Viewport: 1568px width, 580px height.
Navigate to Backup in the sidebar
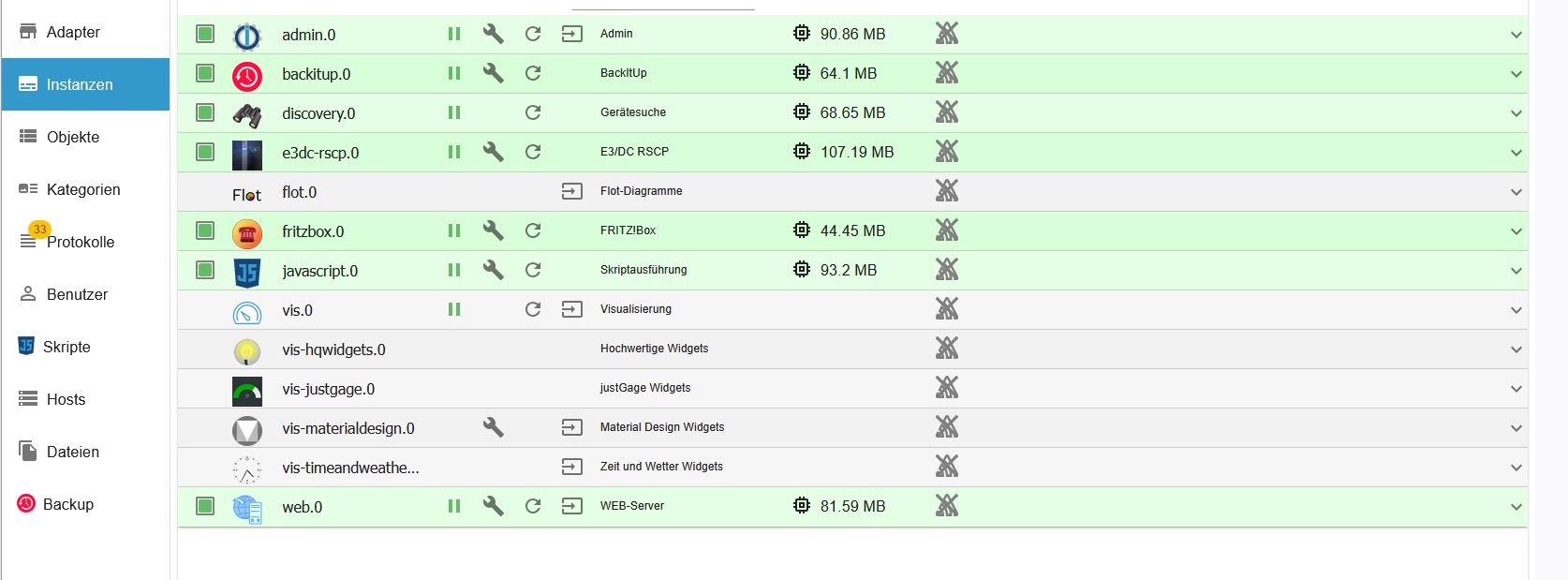(x=68, y=504)
